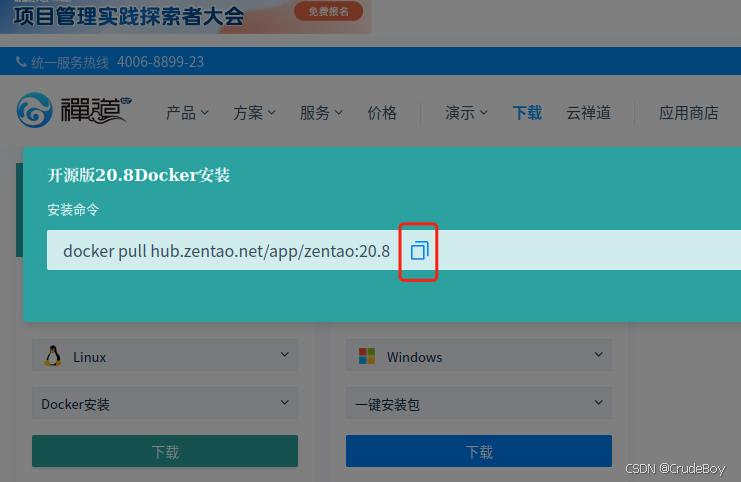Click the 免费报名 banner button
Viewport: 741px width, 482px height.
coord(329,11)
